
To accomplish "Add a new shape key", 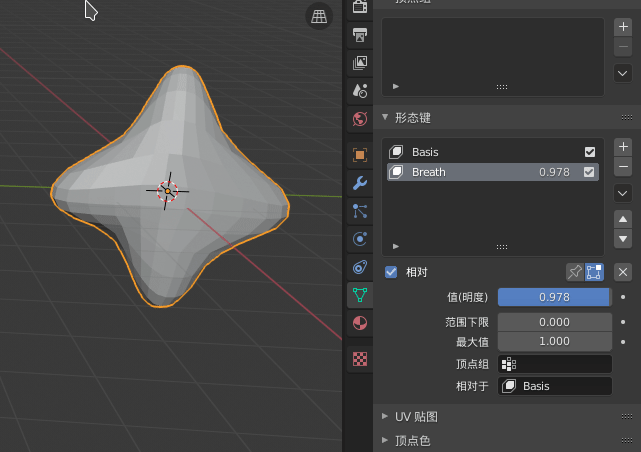I will coord(623,147).
